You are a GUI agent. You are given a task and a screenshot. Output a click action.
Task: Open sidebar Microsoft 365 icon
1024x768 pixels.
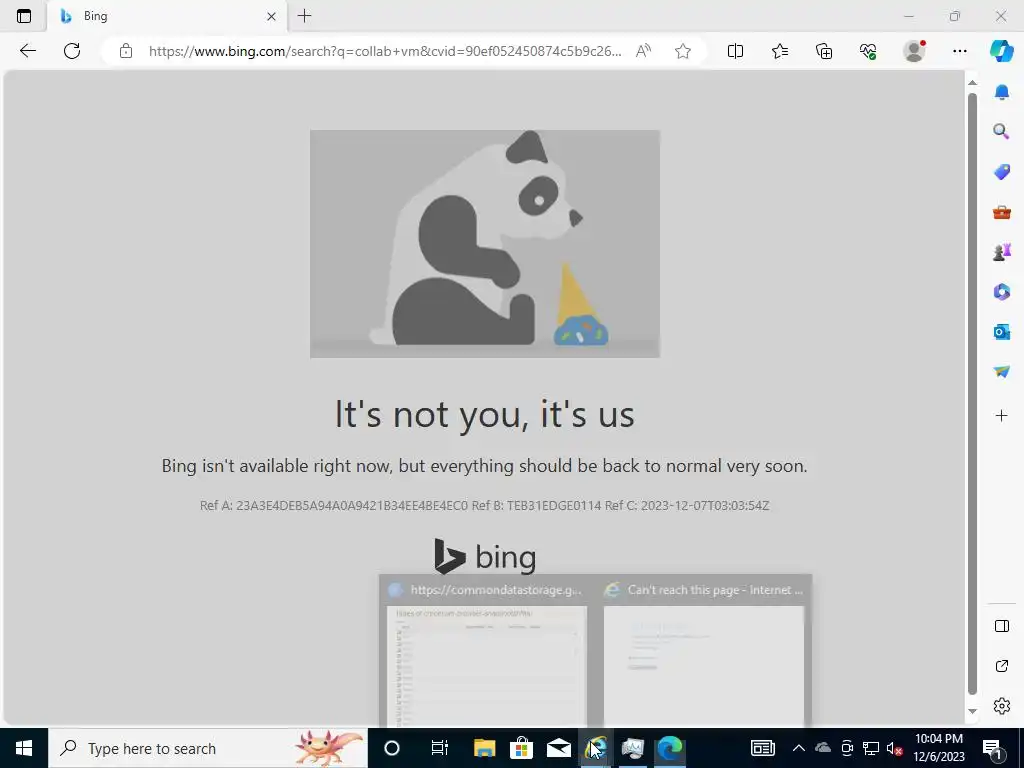pyautogui.click(x=1002, y=291)
